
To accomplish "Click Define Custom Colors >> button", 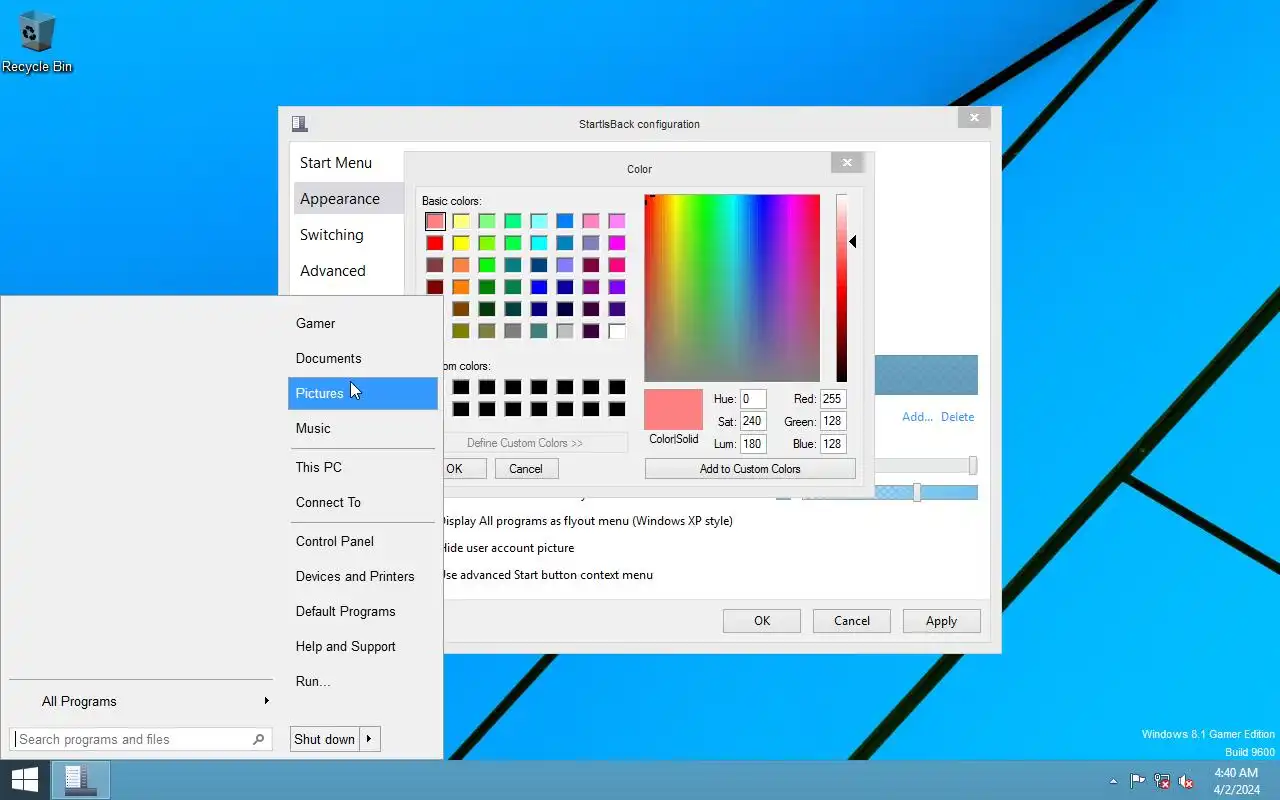I will pos(535,443).
